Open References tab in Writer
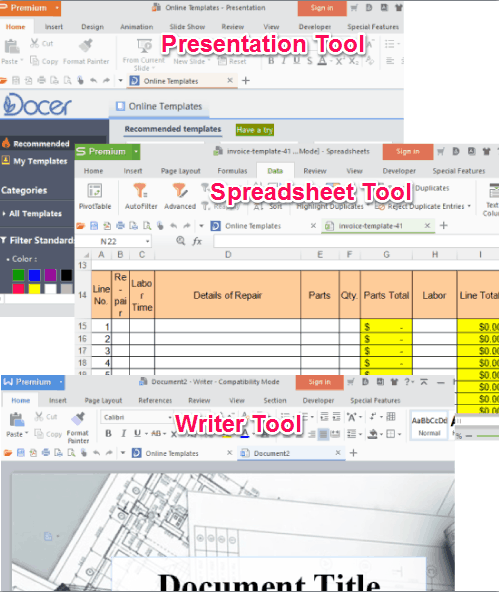Viewport: 499px width, 592px height. coord(155,400)
